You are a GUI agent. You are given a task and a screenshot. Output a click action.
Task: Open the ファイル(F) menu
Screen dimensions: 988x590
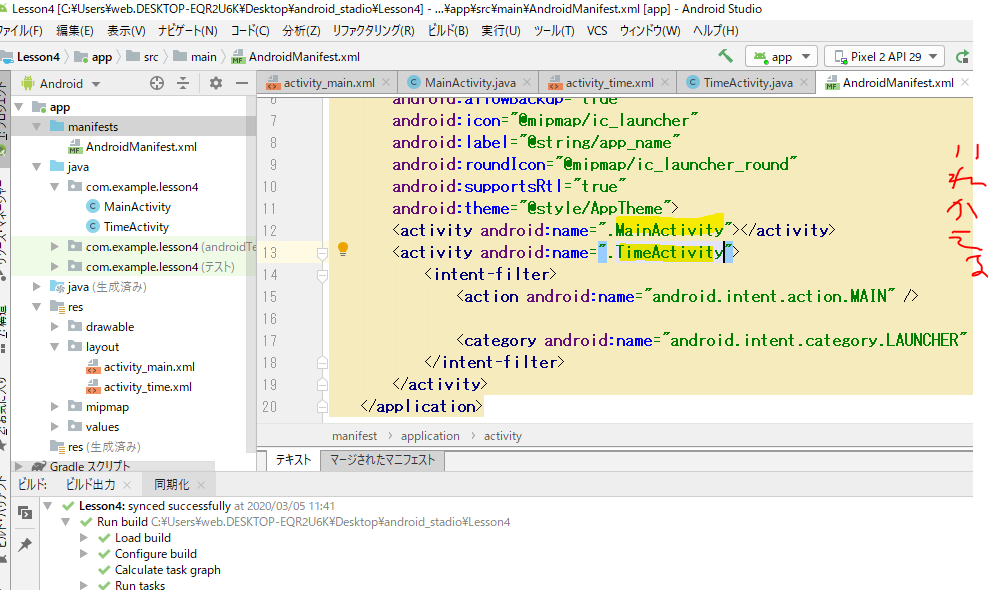[x=21, y=31]
